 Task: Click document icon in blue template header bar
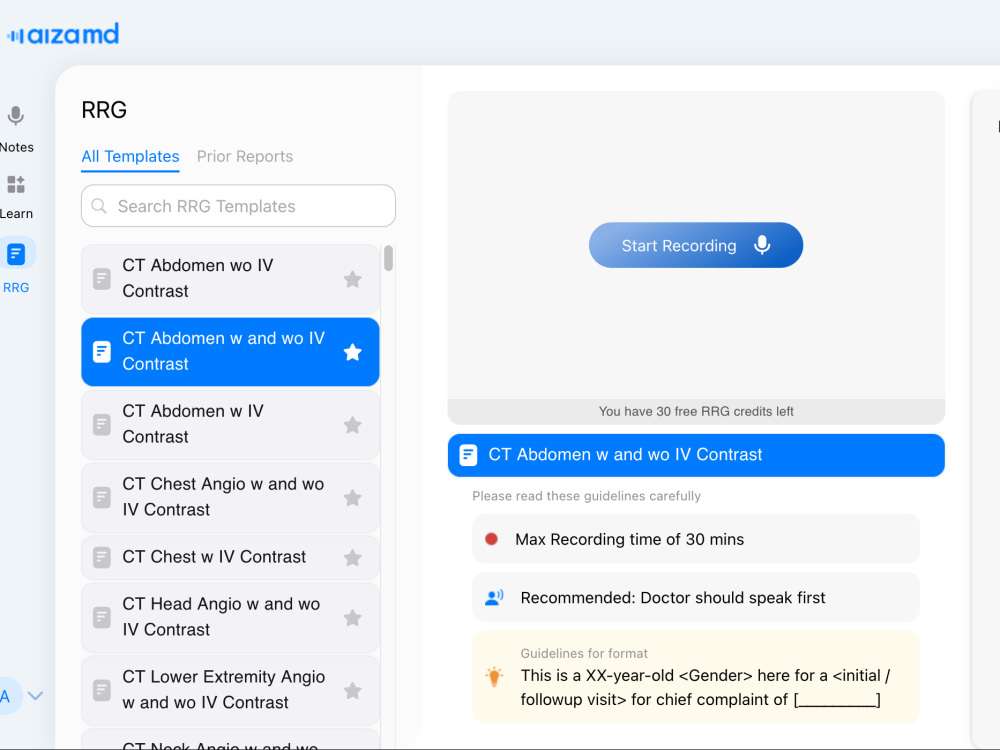point(468,455)
